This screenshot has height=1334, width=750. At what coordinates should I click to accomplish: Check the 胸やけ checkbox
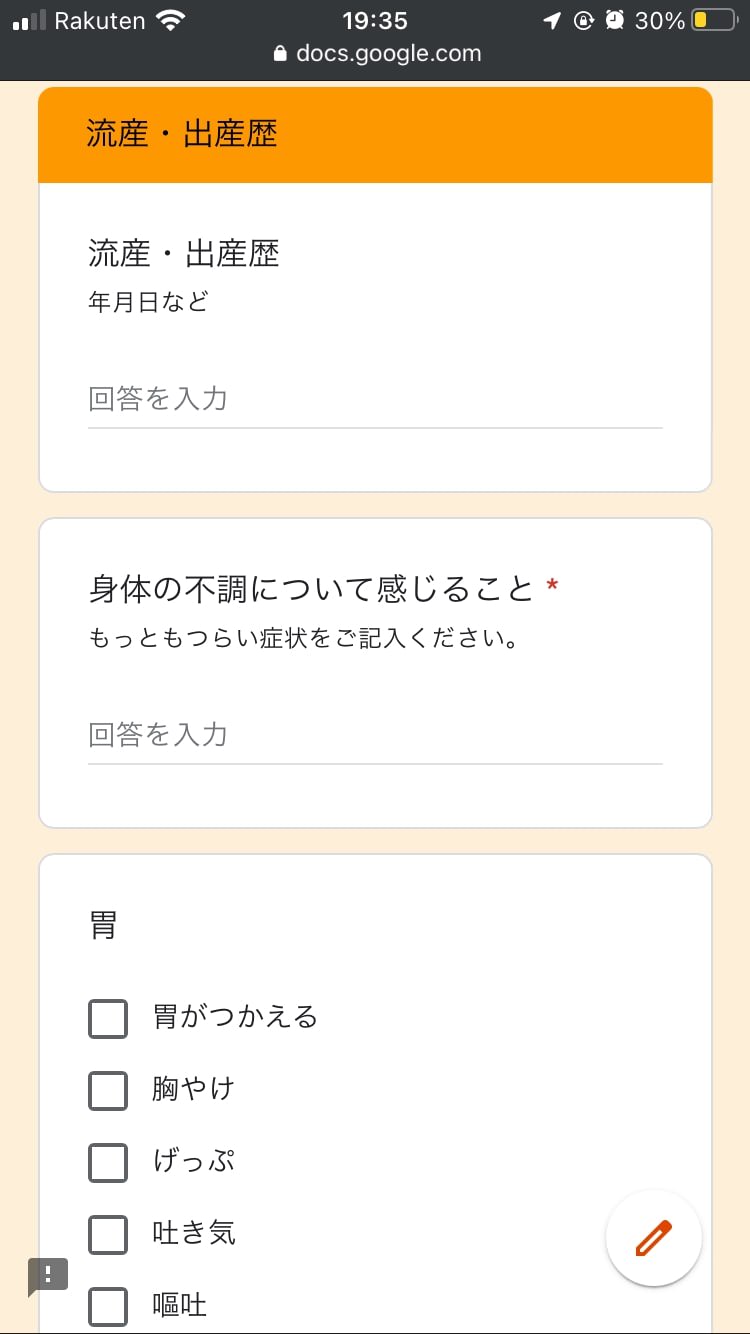(x=108, y=1090)
